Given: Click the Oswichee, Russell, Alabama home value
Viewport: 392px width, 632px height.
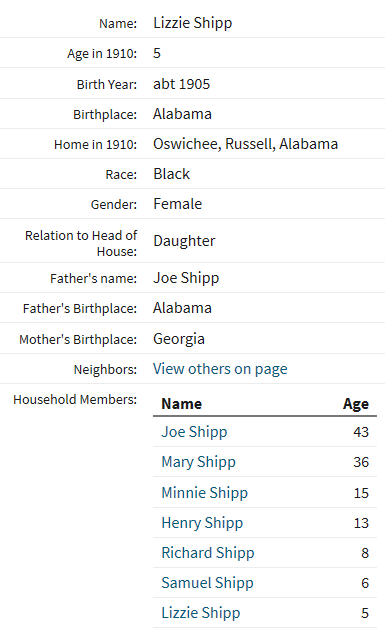Looking at the screenshot, I should tap(245, 144).
